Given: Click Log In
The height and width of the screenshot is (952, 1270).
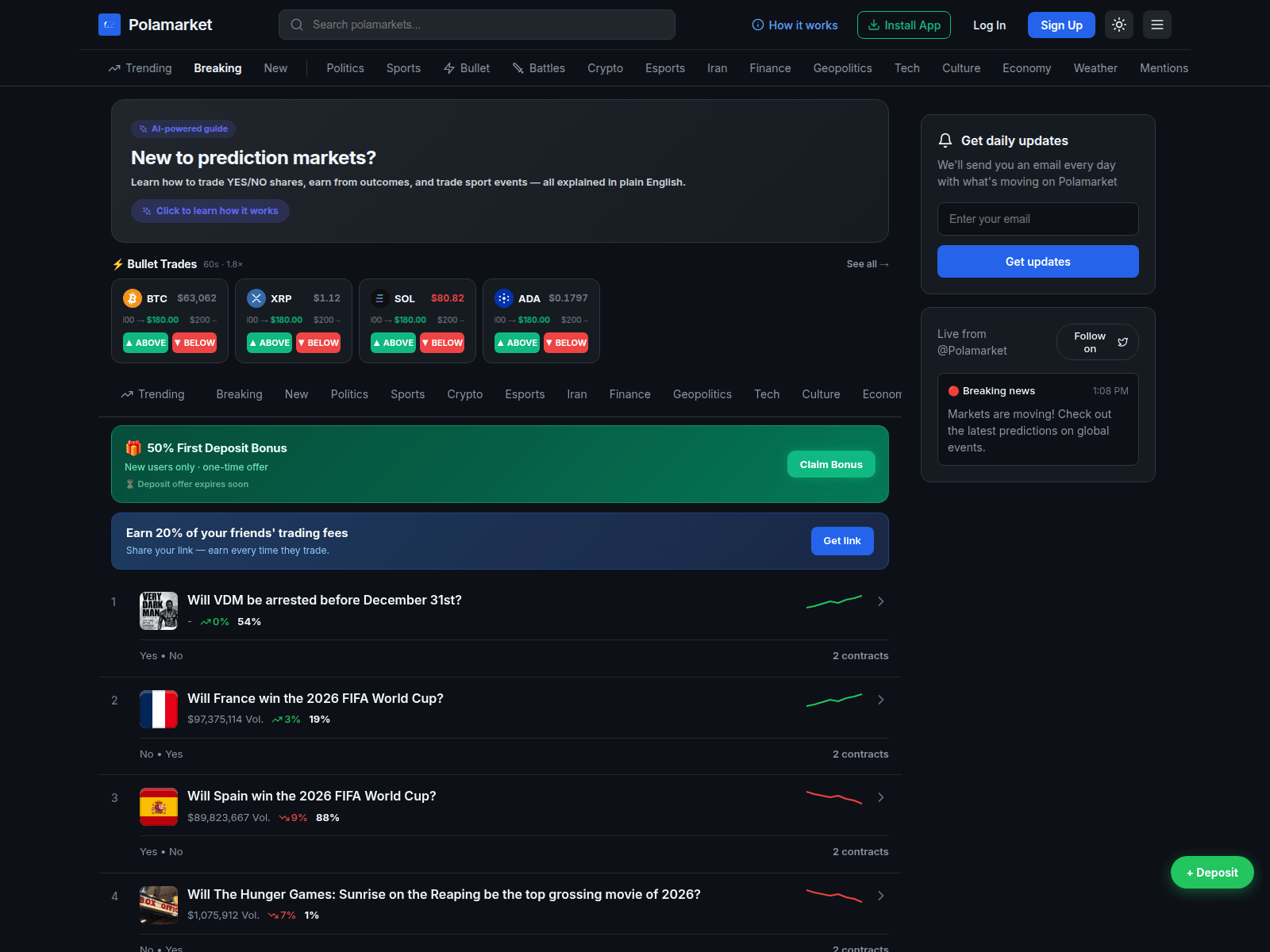Looking at the screenshot, I should 989,25.
